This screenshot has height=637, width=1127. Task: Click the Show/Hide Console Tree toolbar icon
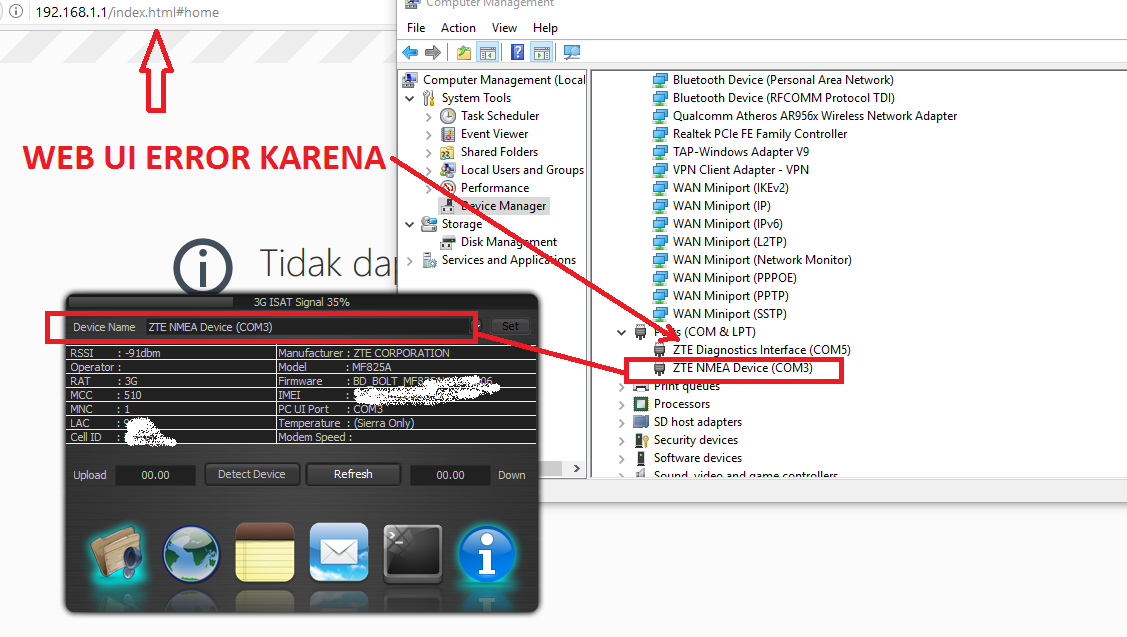click(x=487, y=52)
